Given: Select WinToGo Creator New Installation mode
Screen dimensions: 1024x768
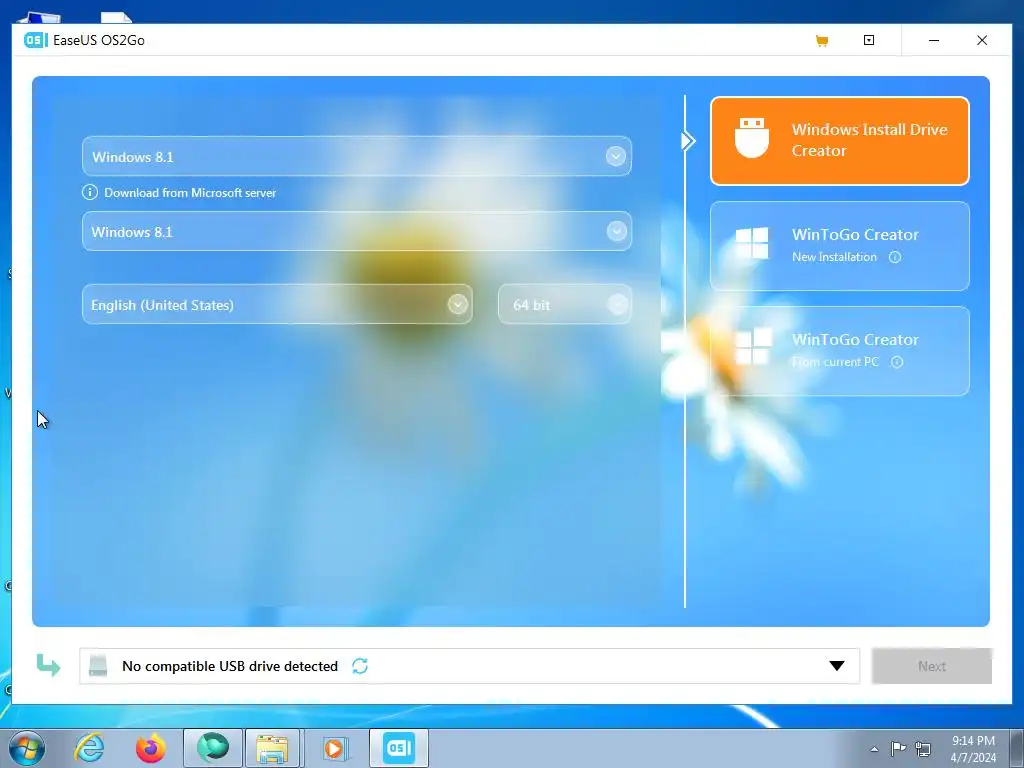Looking at the screenshot, I should pyautogui.click(x=839, y=246).
